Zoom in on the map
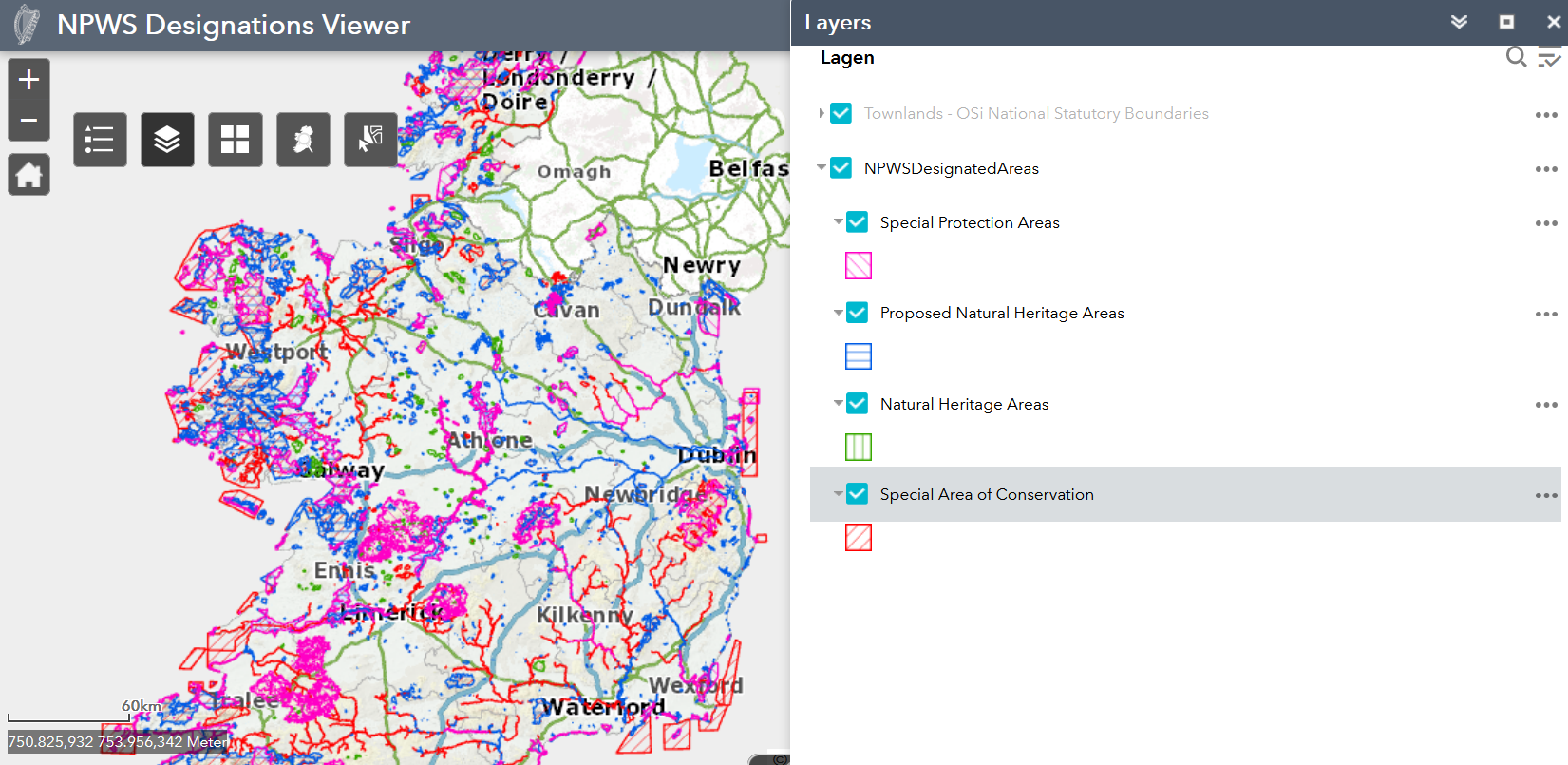1568x765 pixels. (x=29, y=79)
